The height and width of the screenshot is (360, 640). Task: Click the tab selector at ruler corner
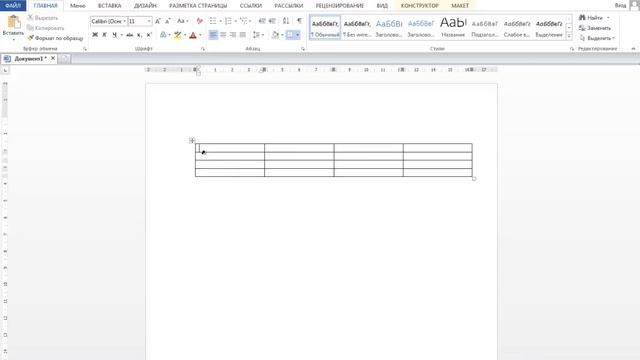tap(5, 71)
